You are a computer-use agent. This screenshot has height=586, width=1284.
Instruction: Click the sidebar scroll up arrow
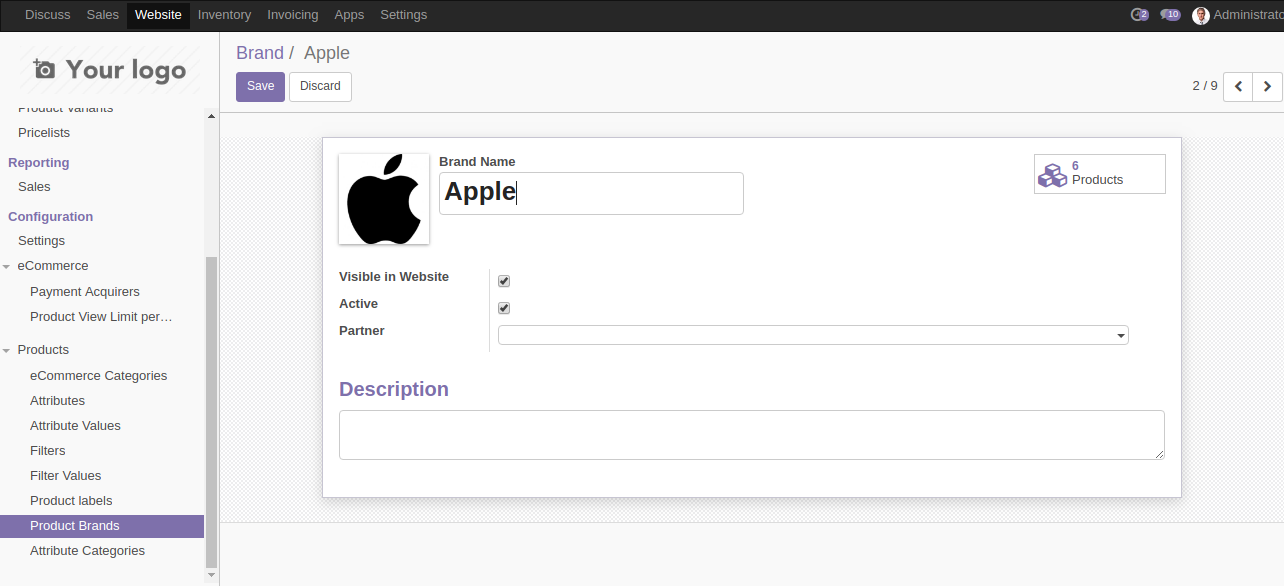[x=211, y=117]
